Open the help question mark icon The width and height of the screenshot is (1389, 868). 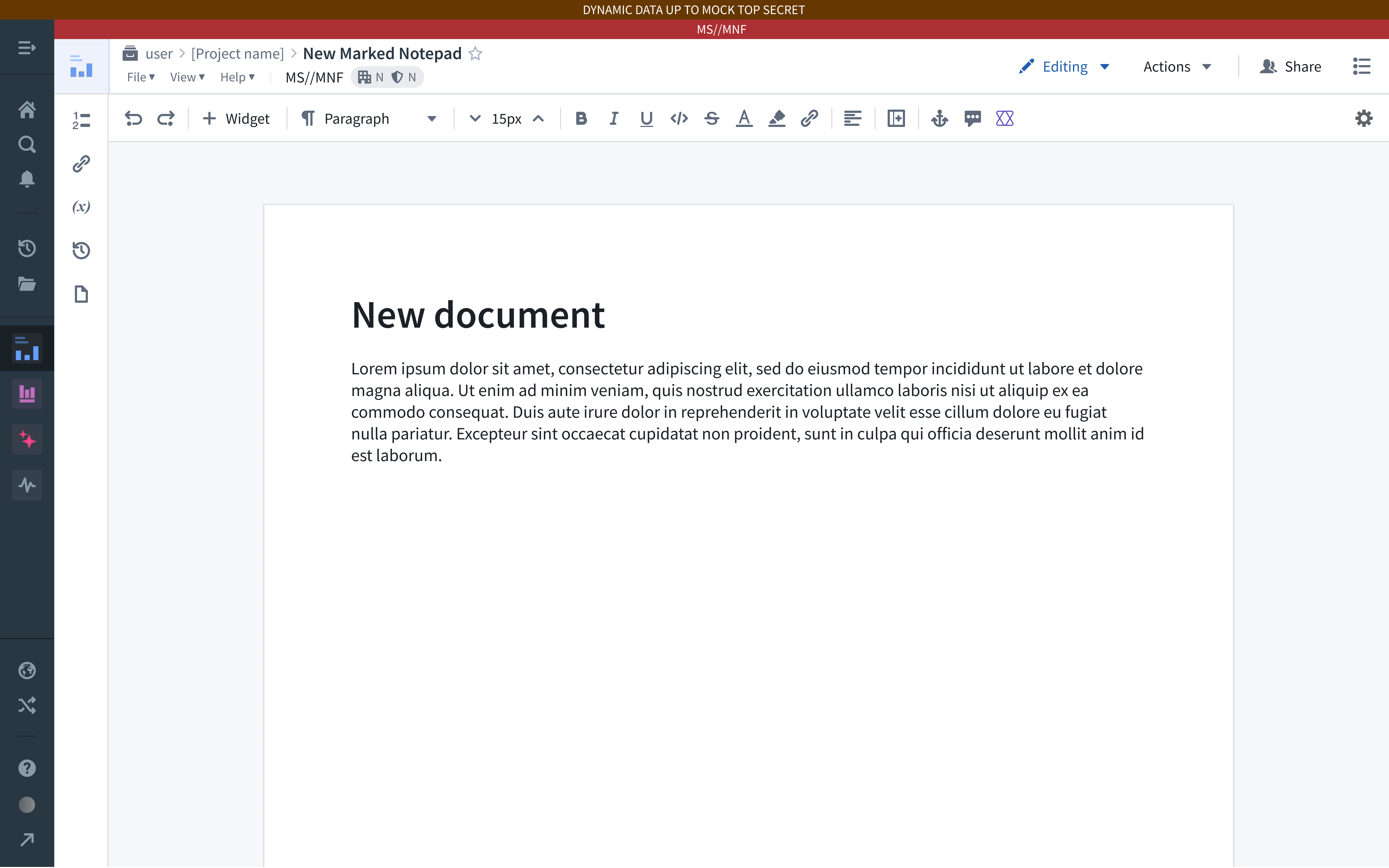pos(27,768)
